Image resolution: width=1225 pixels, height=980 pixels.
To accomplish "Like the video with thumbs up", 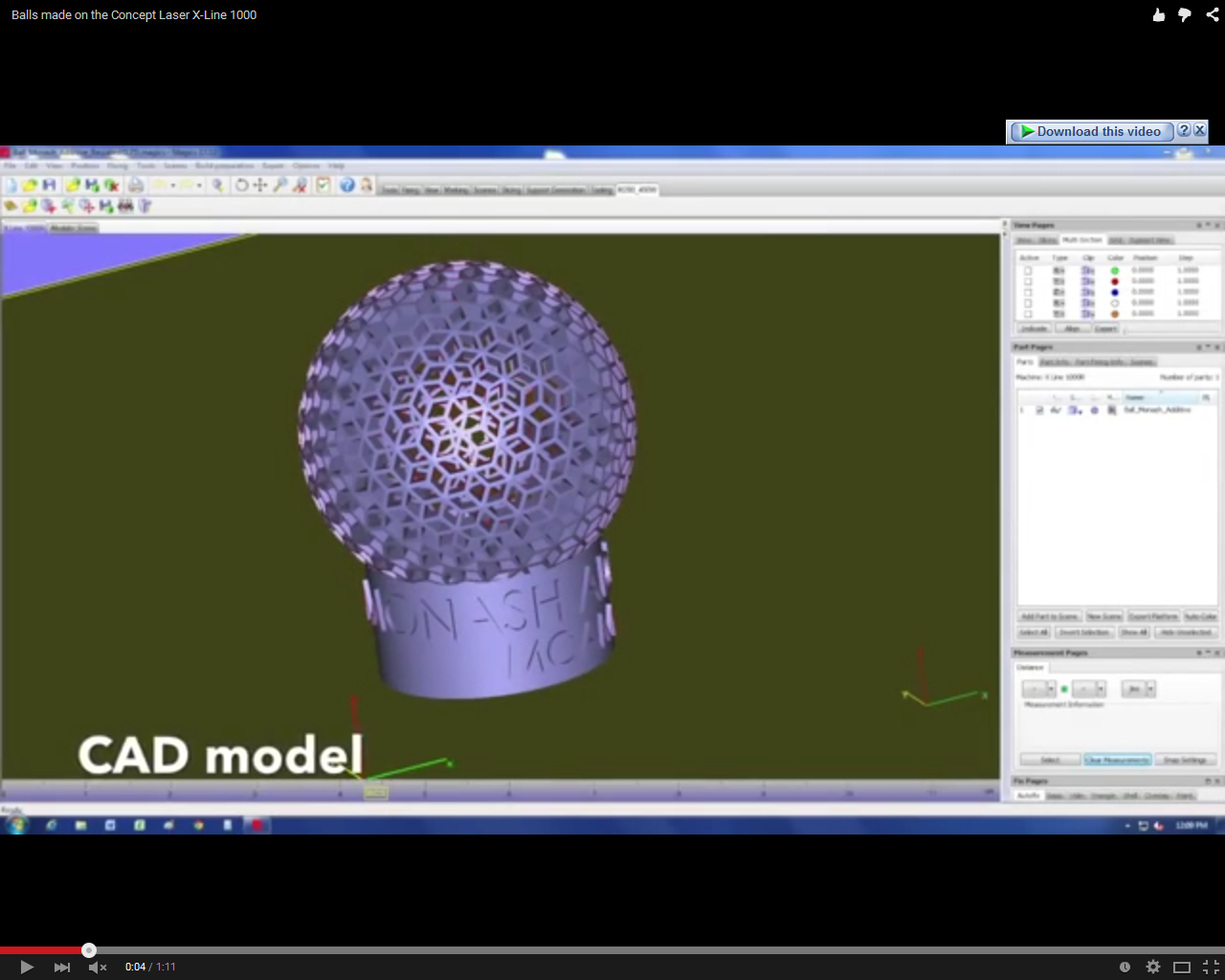I will (1159, 14).
